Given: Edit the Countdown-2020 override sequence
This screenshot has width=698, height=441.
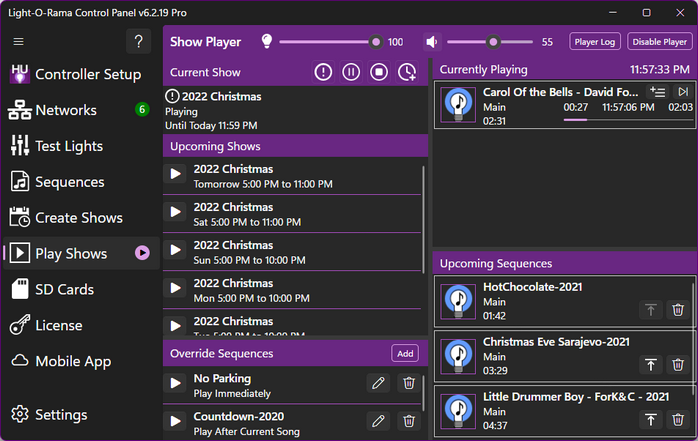Looking at the screenshot, I should pos(378,421).
